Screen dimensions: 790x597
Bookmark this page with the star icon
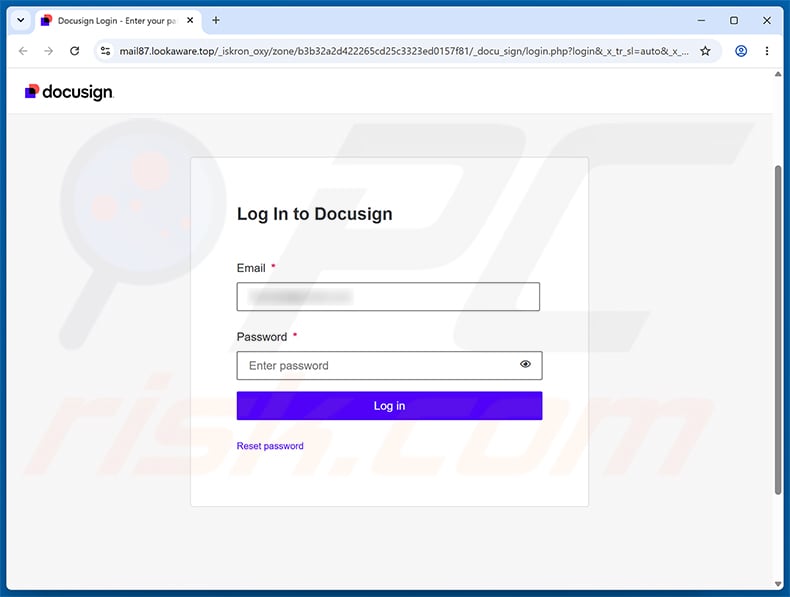click(705, 51)
